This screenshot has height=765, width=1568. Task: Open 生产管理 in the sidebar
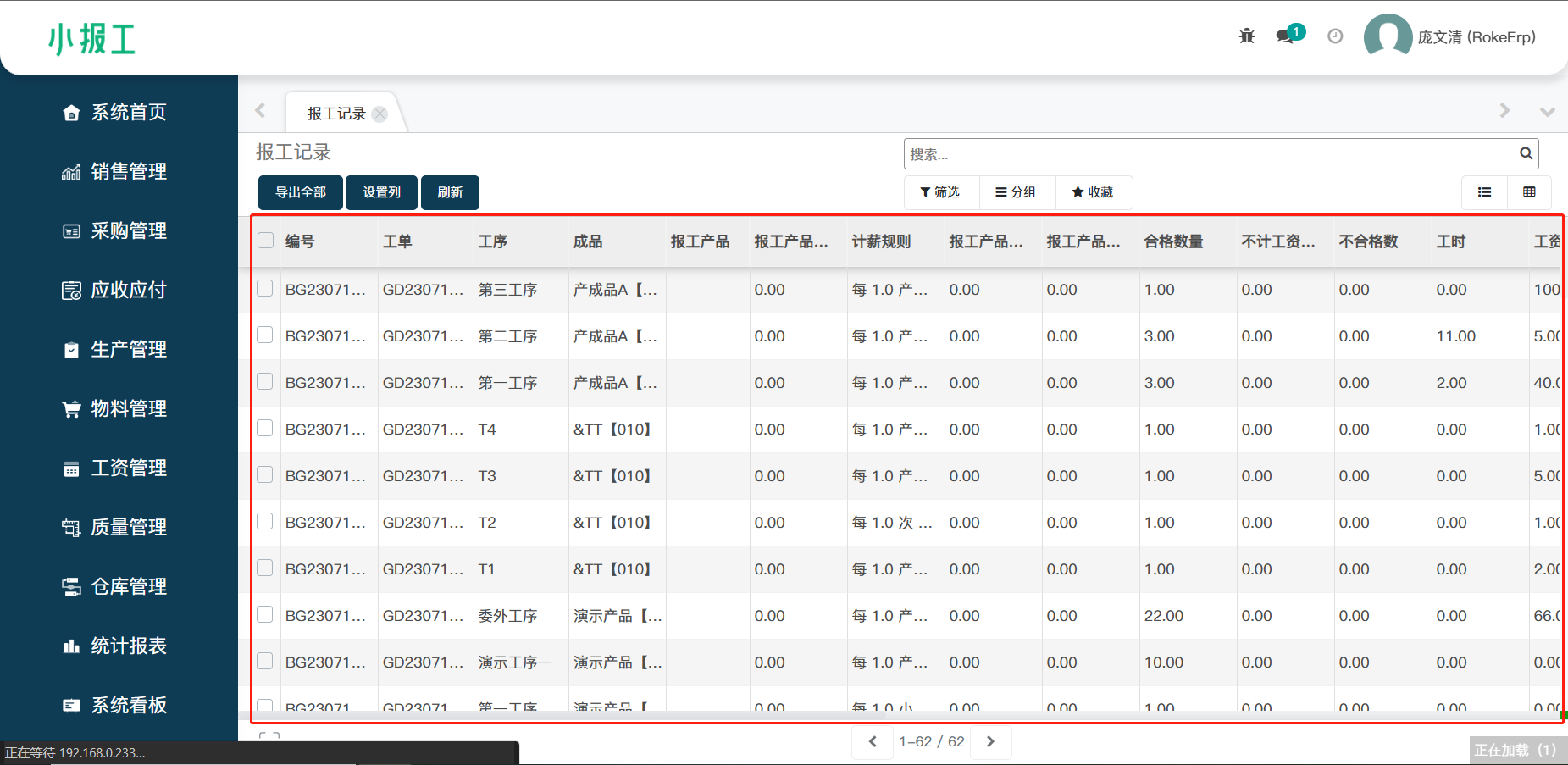point(128,349)
